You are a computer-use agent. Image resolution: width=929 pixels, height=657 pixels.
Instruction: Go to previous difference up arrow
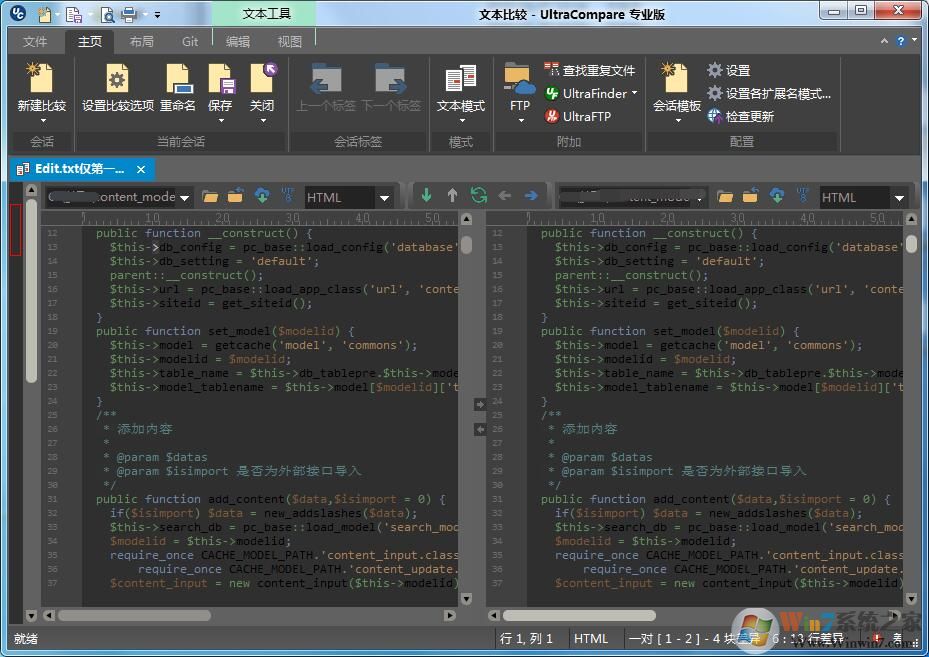point(452,196)
